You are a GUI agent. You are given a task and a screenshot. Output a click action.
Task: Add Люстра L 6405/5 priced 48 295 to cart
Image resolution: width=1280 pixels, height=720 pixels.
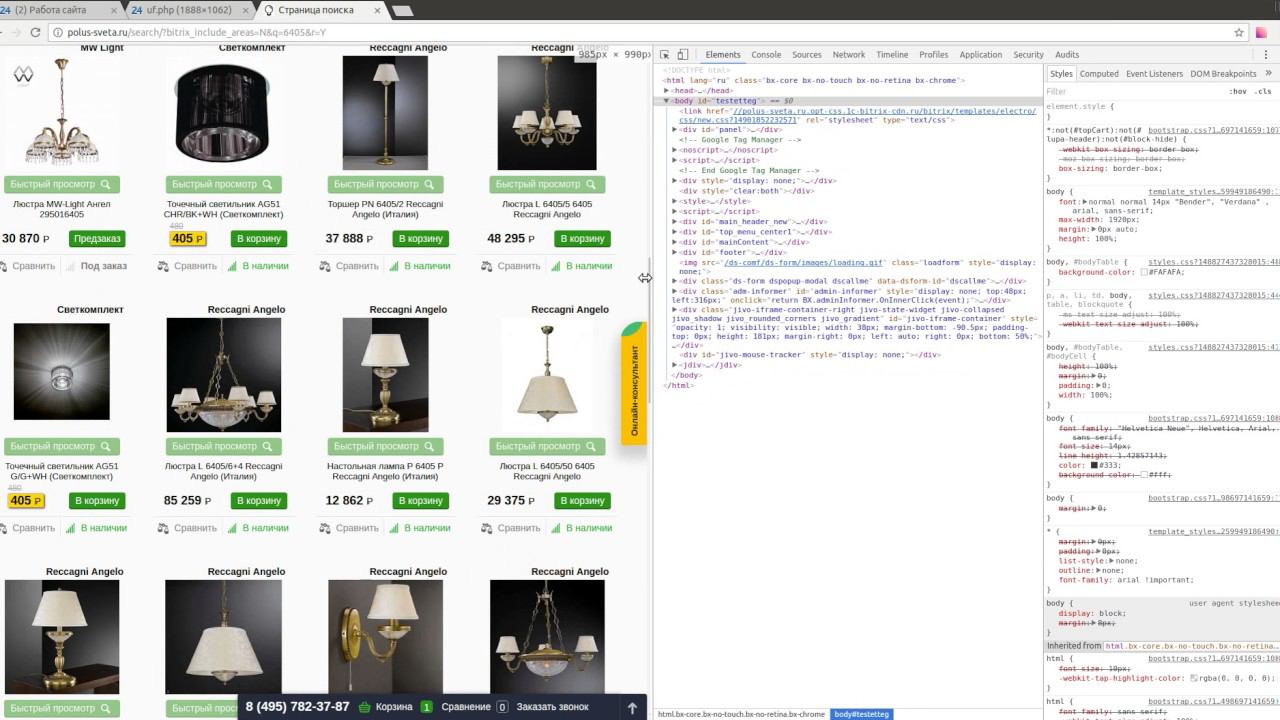click(x=582, y=239)
